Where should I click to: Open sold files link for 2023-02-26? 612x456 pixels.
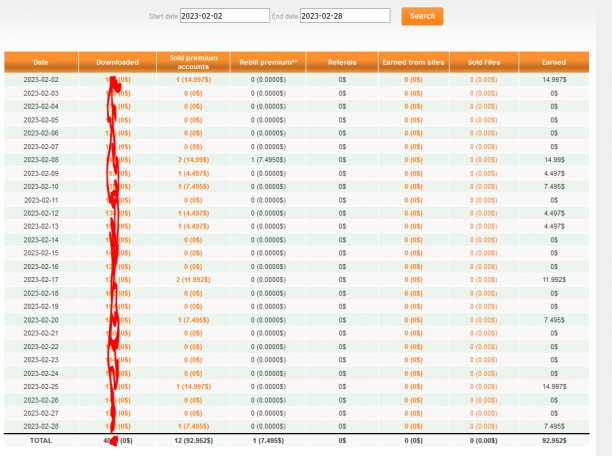pyautogui.click(x=484, y=400)
